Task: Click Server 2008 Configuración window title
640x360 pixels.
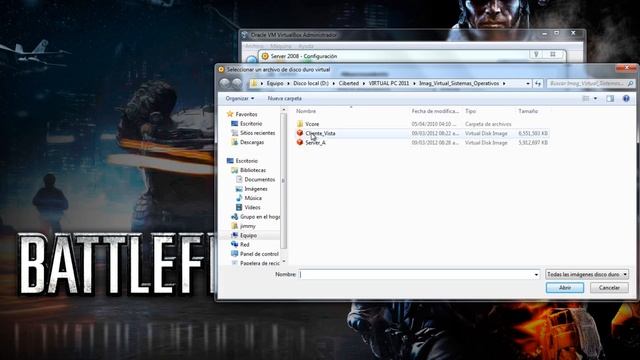Action: (304, 56)
